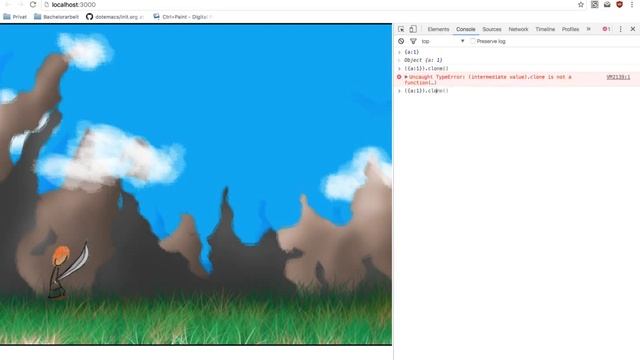Click the inspect element picker icon
This screenshot has width=640, height=360.
(x=401, y=29)
